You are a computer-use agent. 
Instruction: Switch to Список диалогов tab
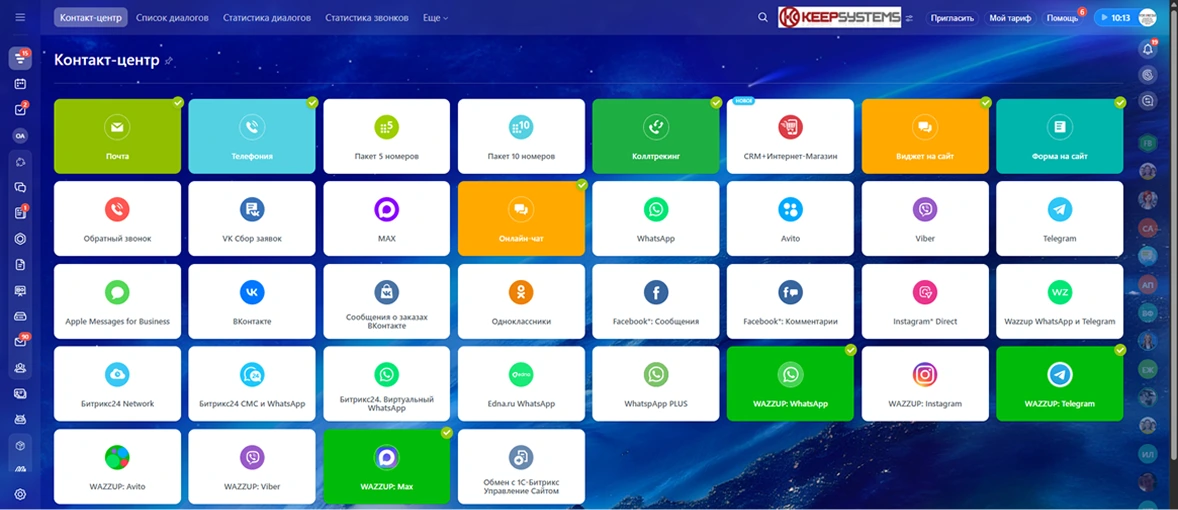(172, 18)
